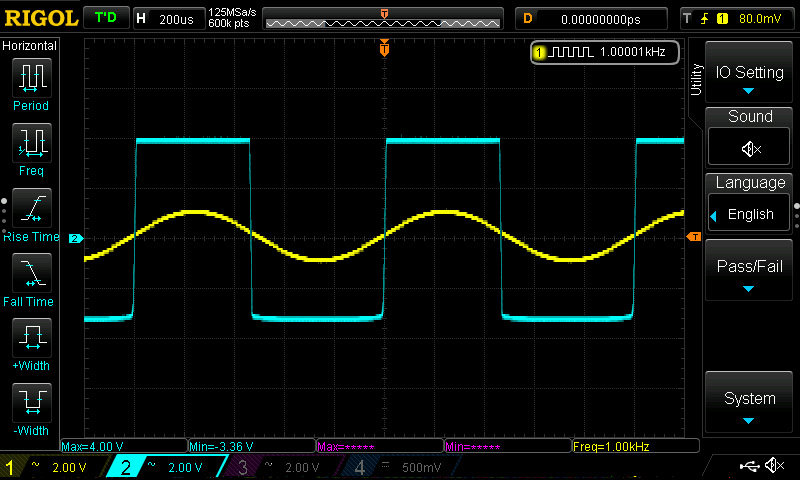This screenshot has width=800, height=480.
Task: Open the IO Setting menu
Action: [749, 72]
